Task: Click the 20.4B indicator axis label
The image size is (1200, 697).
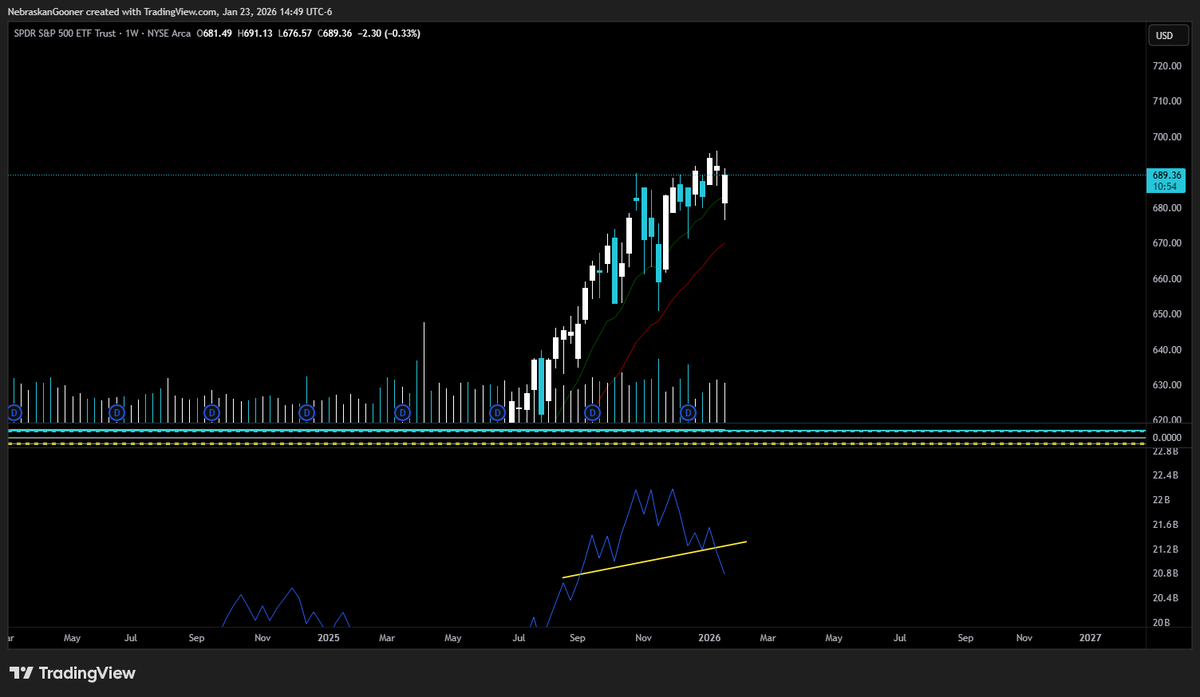Action: click(1165, 599)
